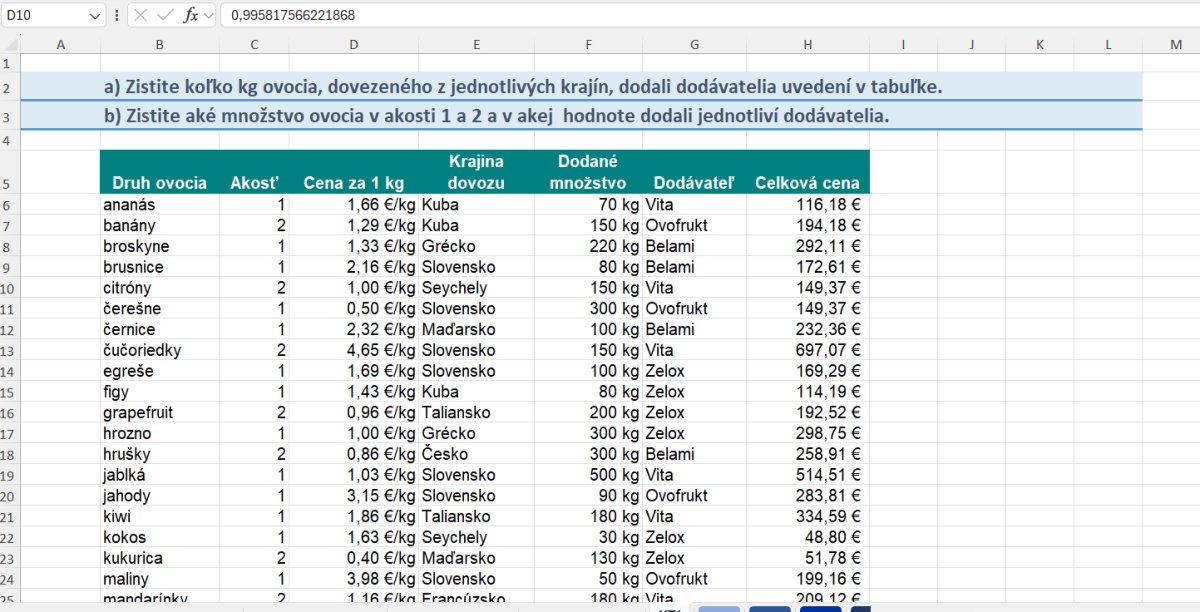
Task: Click the Enter checkmark icon in formula bar
Action: coord(166,15)
